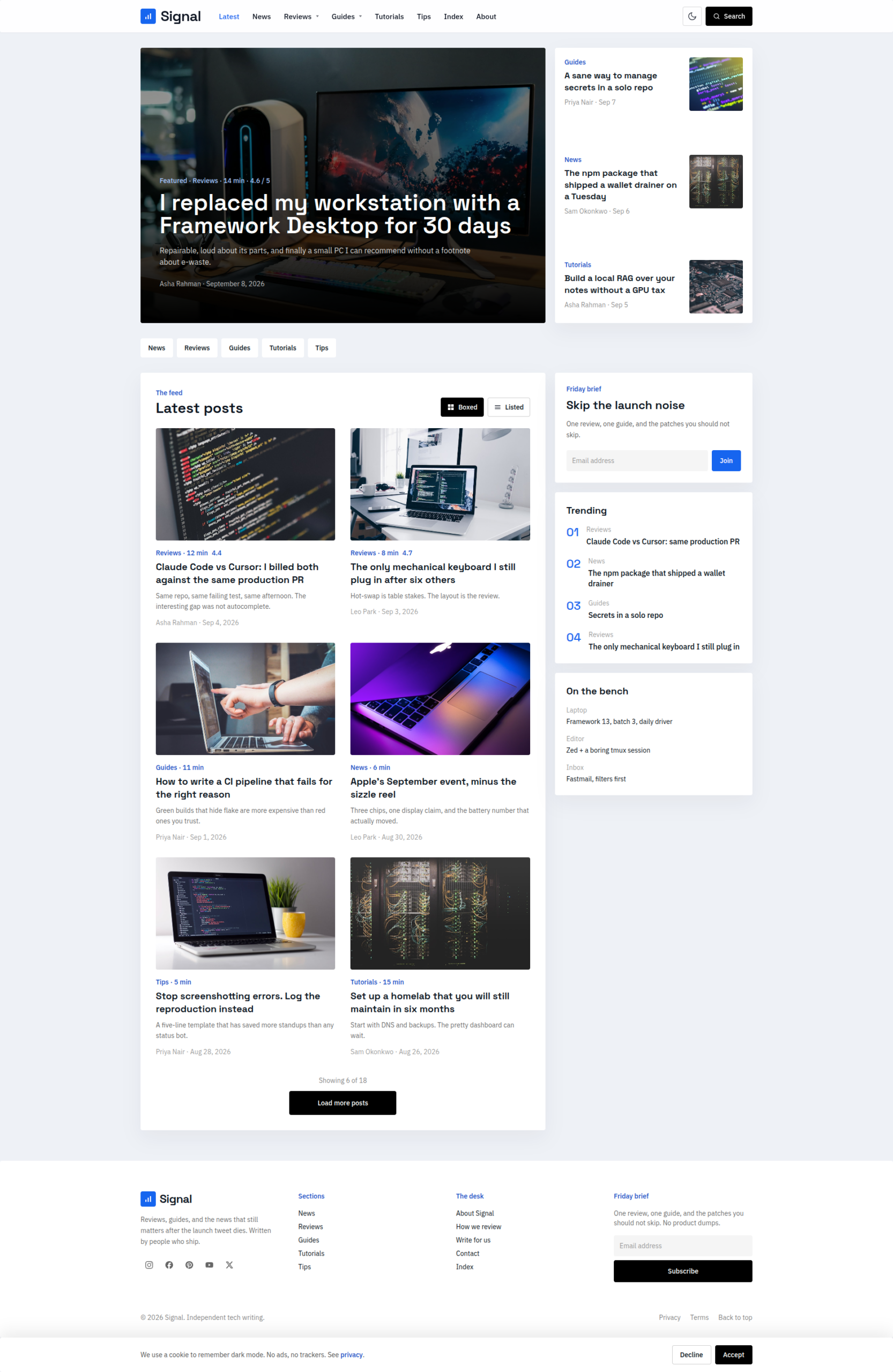The image size is (893, 1372).
Task: Open Search from the header button
Action: 728,16
